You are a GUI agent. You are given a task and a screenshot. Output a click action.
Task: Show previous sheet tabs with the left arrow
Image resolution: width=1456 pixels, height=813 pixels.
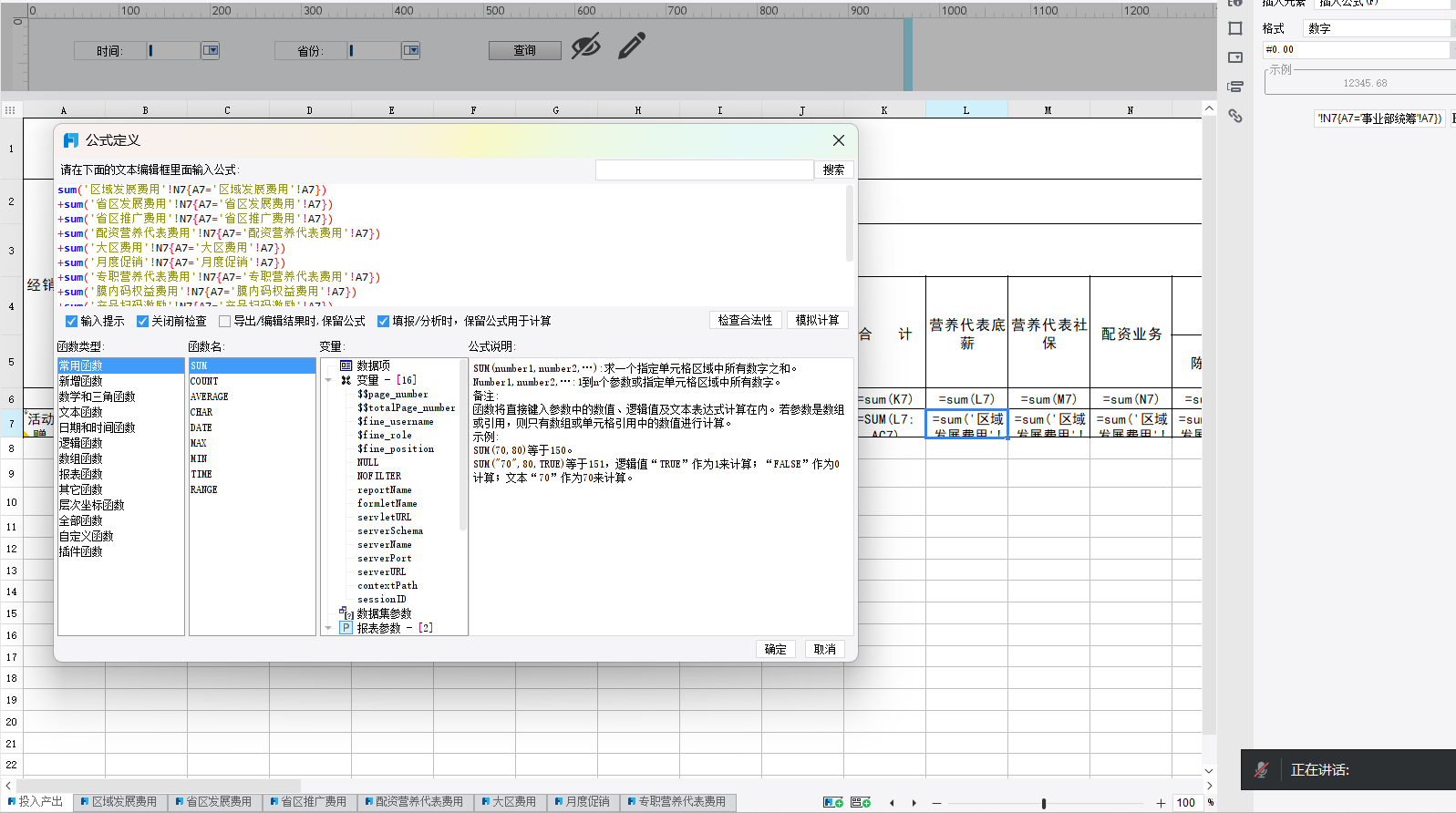[892, 803]
